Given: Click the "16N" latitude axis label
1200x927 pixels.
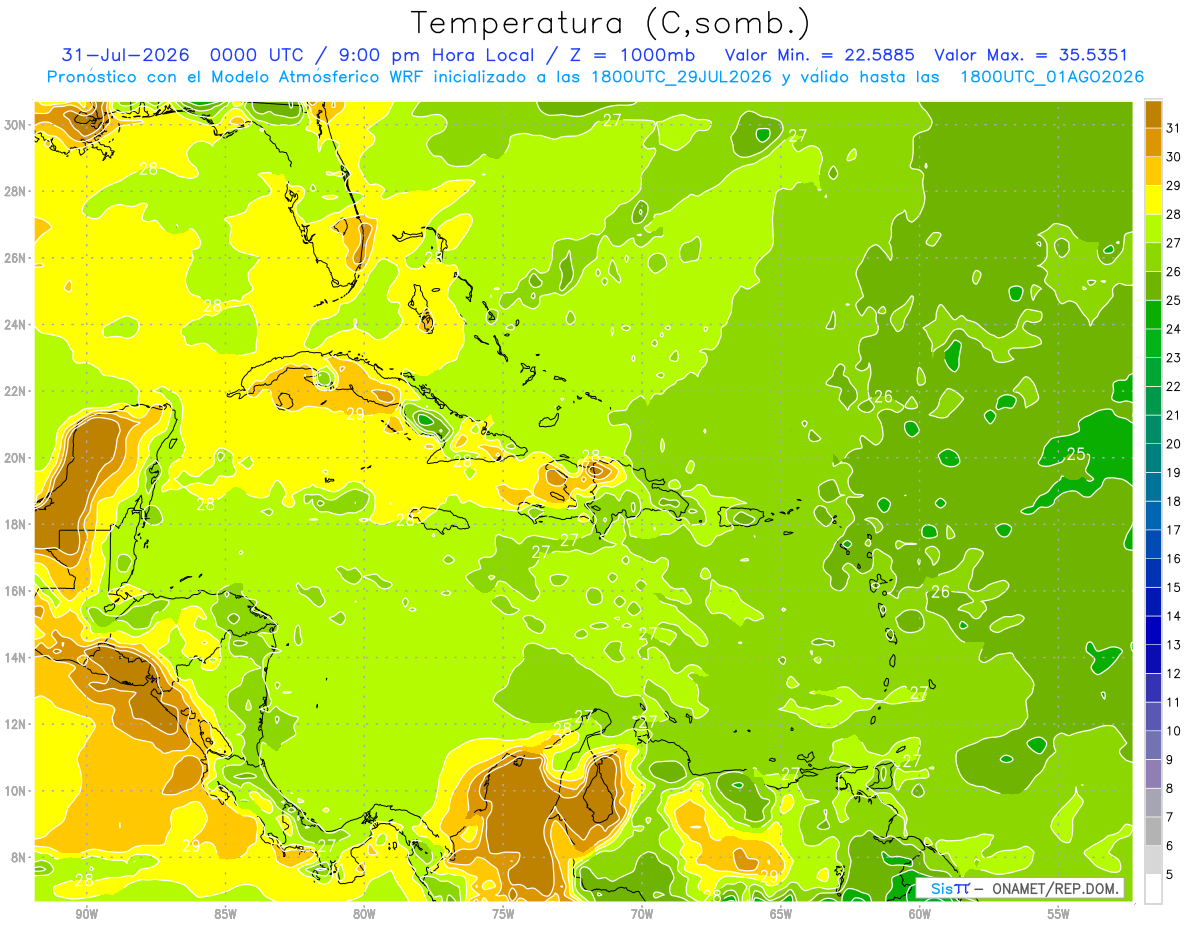Looking at the screenshot, I should click(x=17, y=591).
